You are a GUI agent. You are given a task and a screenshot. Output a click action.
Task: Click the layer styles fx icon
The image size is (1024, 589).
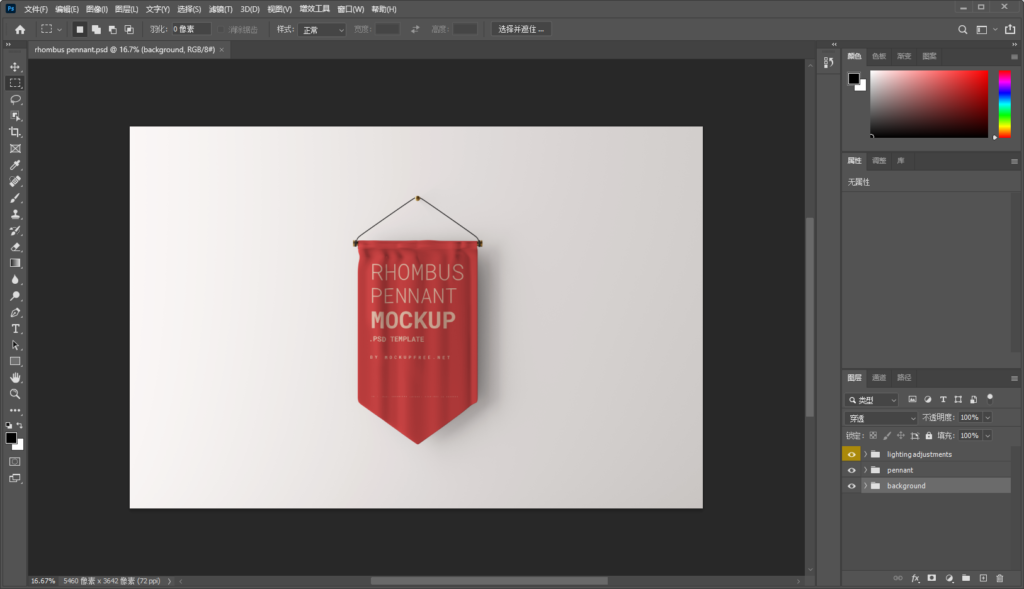click(x=915, y=578)
